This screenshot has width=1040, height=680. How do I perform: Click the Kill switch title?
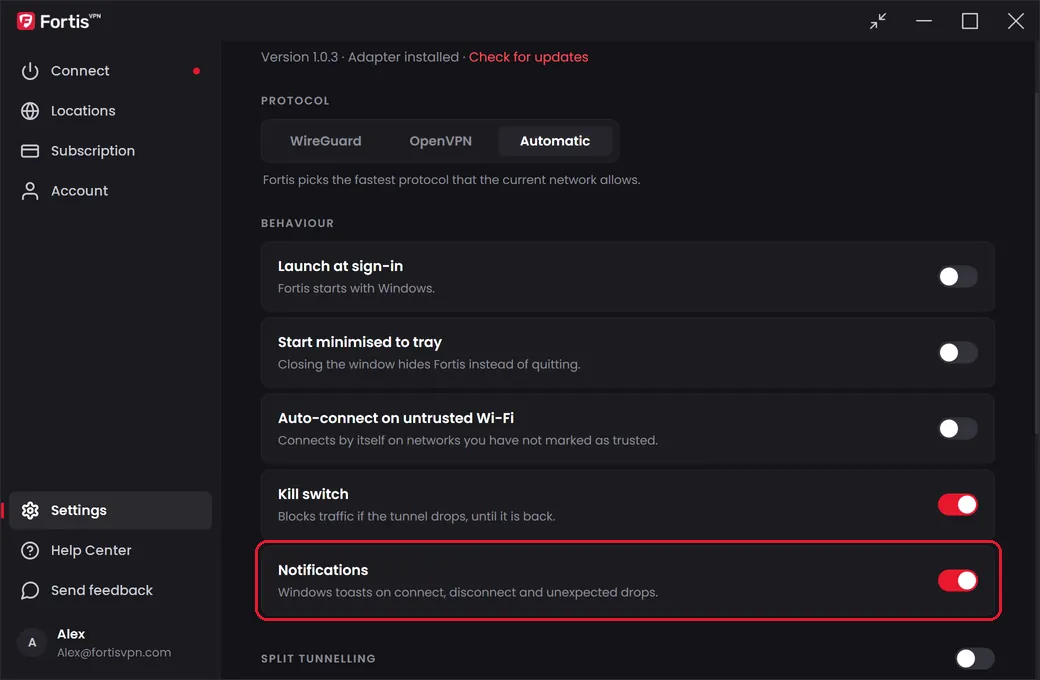313,494
